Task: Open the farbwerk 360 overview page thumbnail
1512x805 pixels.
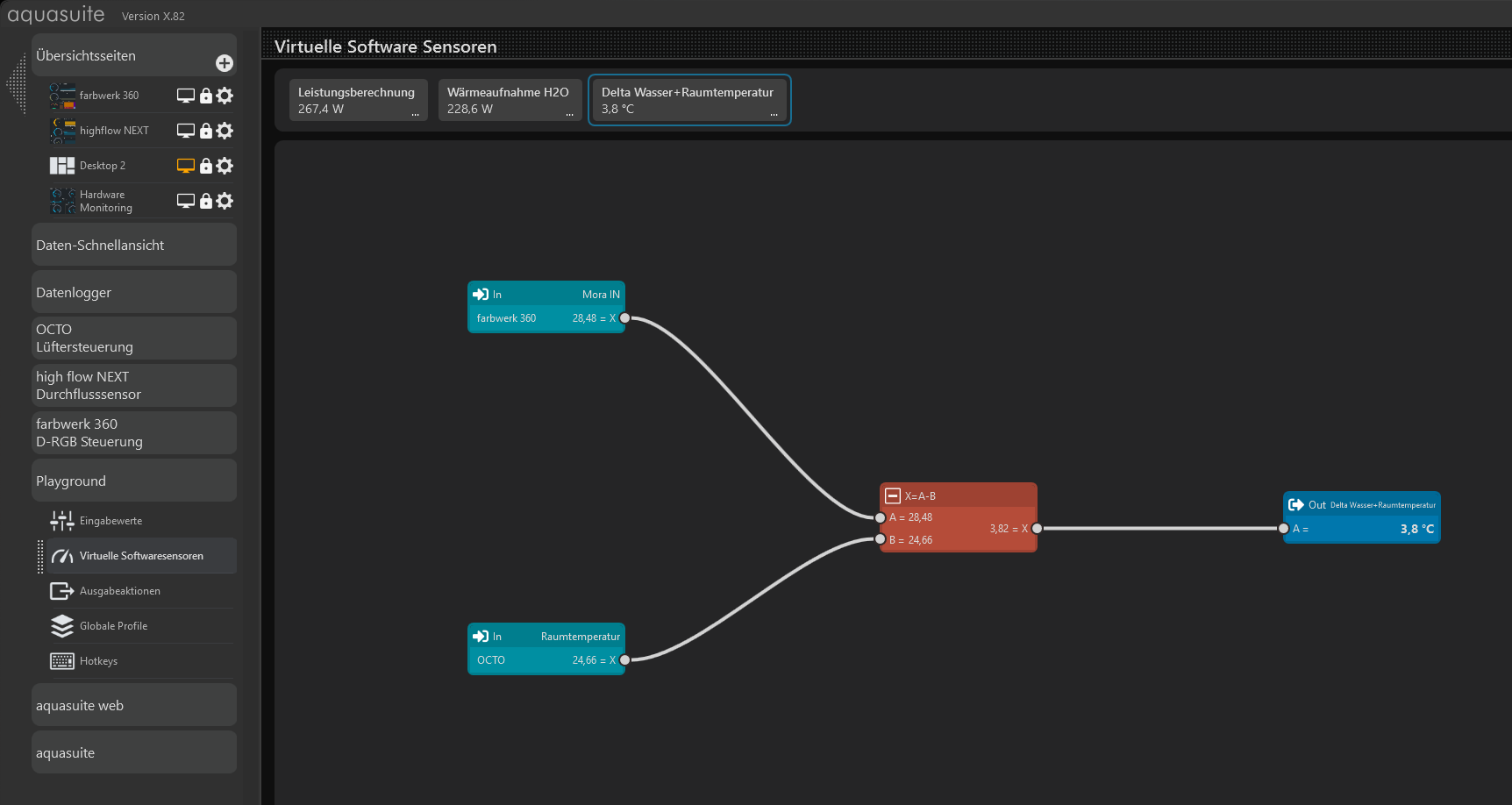Action: (62, 96)
